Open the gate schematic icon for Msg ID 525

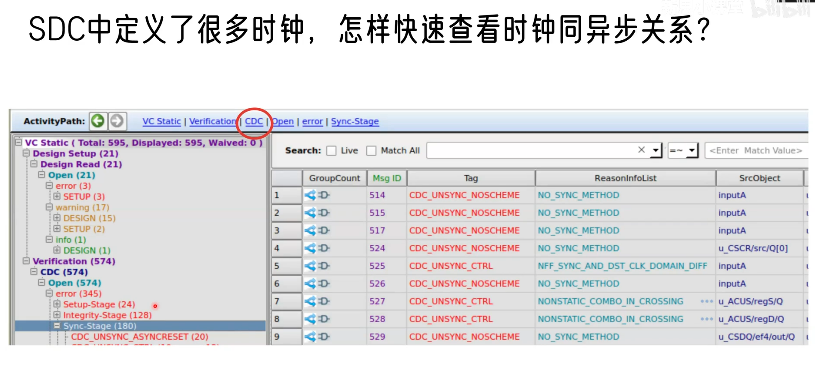[x=324, y=266]
